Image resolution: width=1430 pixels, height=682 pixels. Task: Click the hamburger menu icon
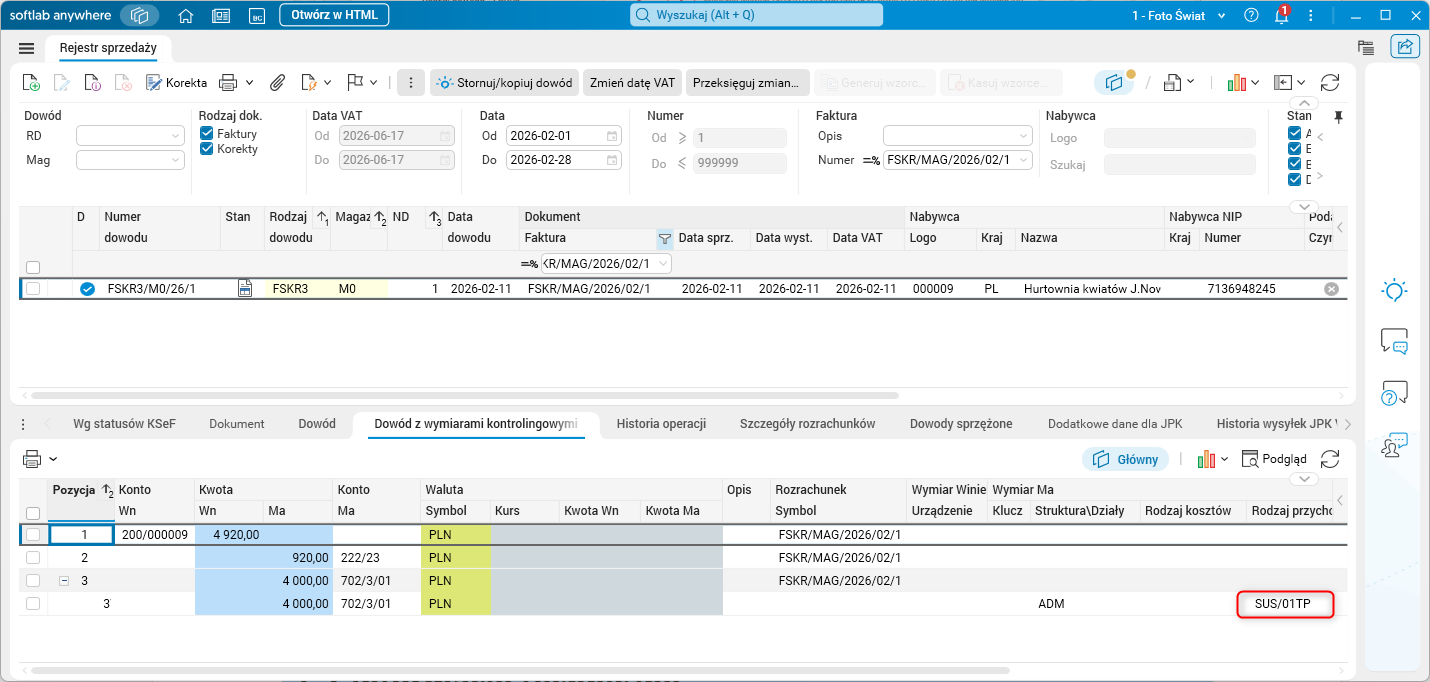tap(27, 47)
